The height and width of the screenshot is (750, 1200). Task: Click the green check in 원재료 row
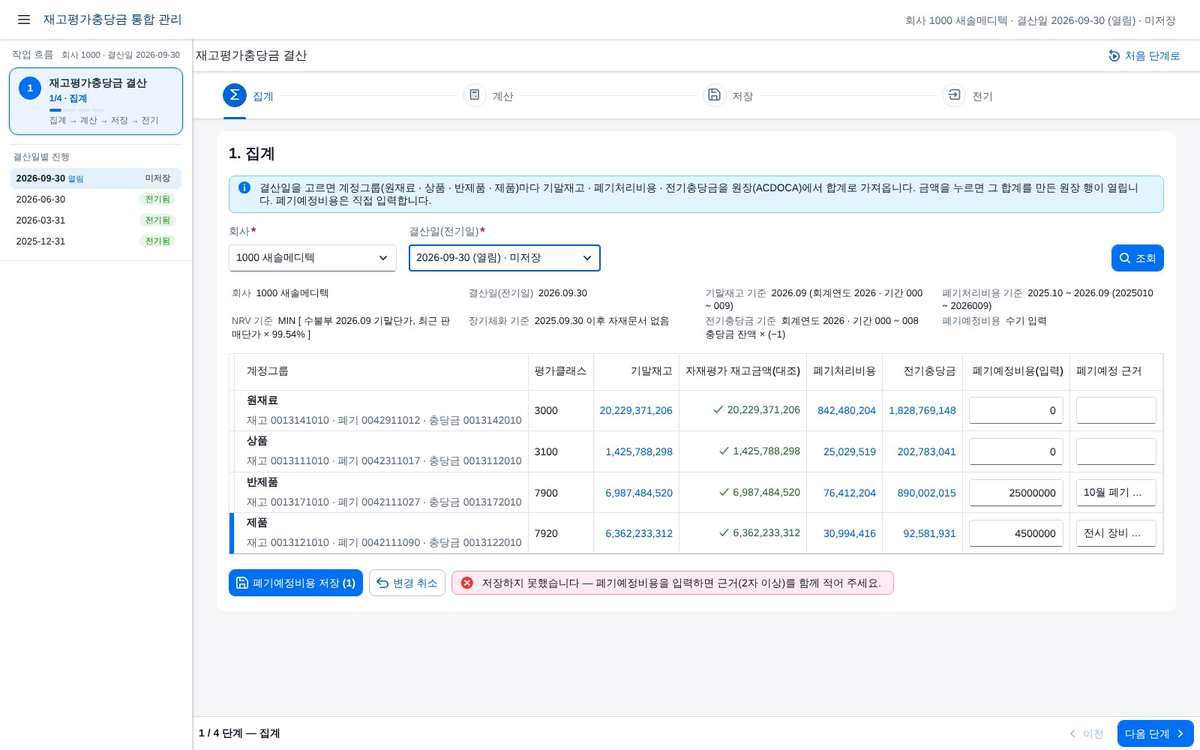[717, 410]
